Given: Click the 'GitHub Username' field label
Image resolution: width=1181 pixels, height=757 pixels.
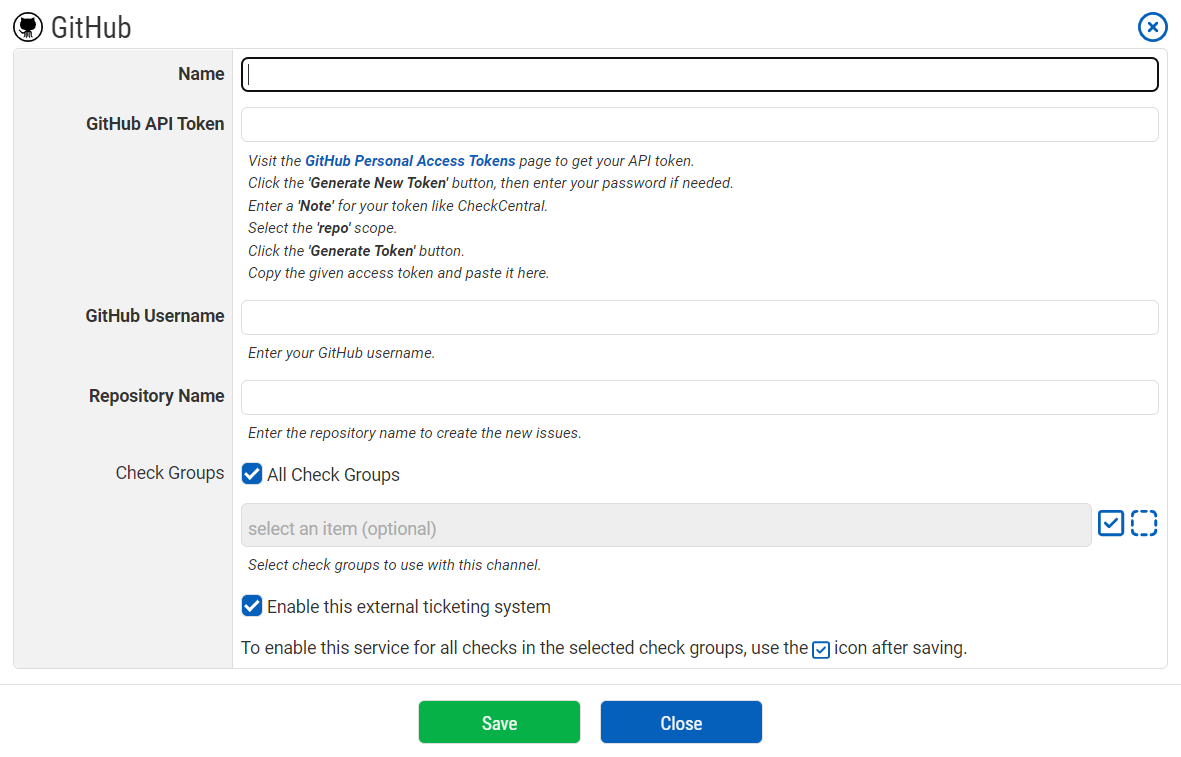Looking at the screenshot, I should pyautogui.click(x=155, y=316).
